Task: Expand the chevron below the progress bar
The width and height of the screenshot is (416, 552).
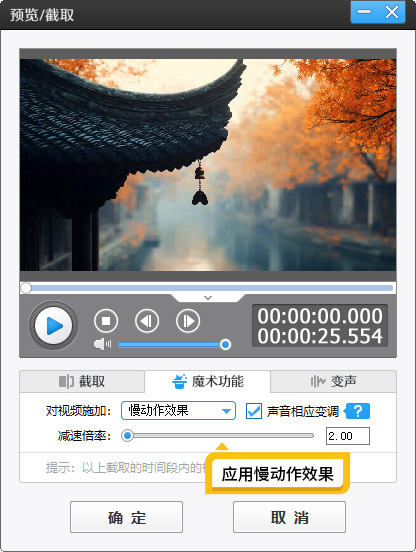Action: coord(208,298)
